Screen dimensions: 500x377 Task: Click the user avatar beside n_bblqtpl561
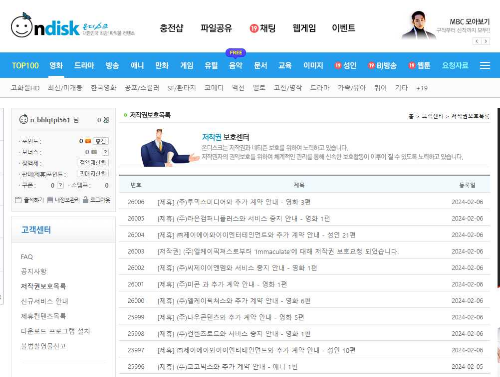(x=23, y=119)
